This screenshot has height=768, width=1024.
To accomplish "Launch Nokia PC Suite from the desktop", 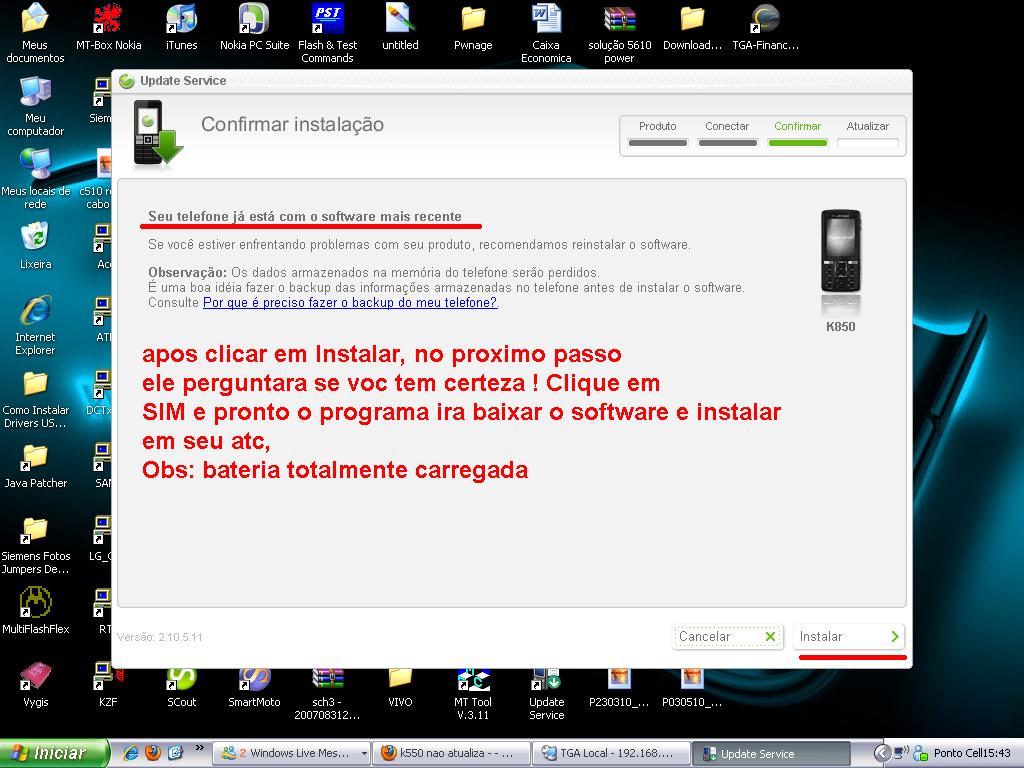I will (254, 27).
